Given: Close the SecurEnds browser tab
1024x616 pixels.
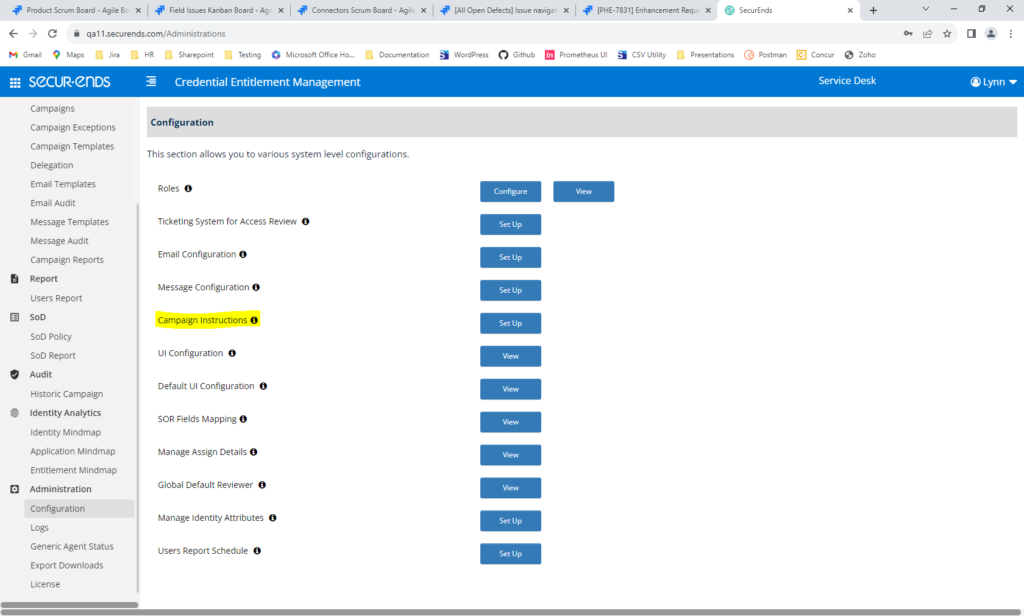Looking at the screenshot, I should click(x=850, y=10).
